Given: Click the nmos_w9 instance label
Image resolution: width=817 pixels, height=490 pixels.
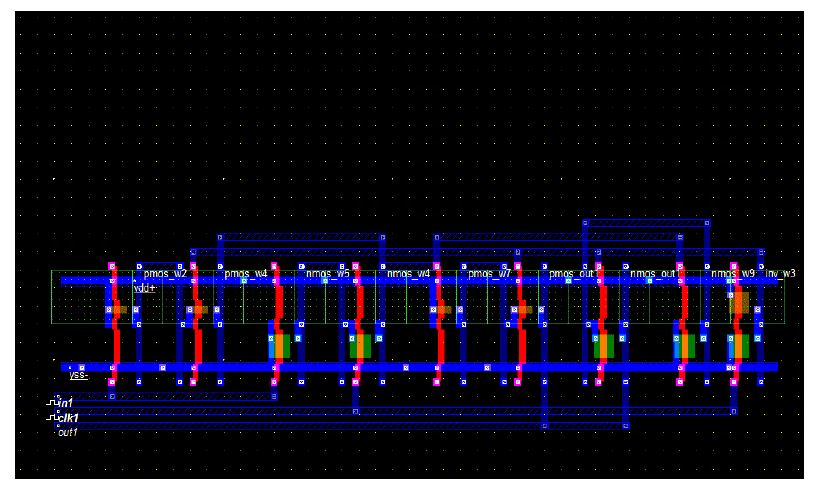Looking at the screenshot, I should coord(733,273).
